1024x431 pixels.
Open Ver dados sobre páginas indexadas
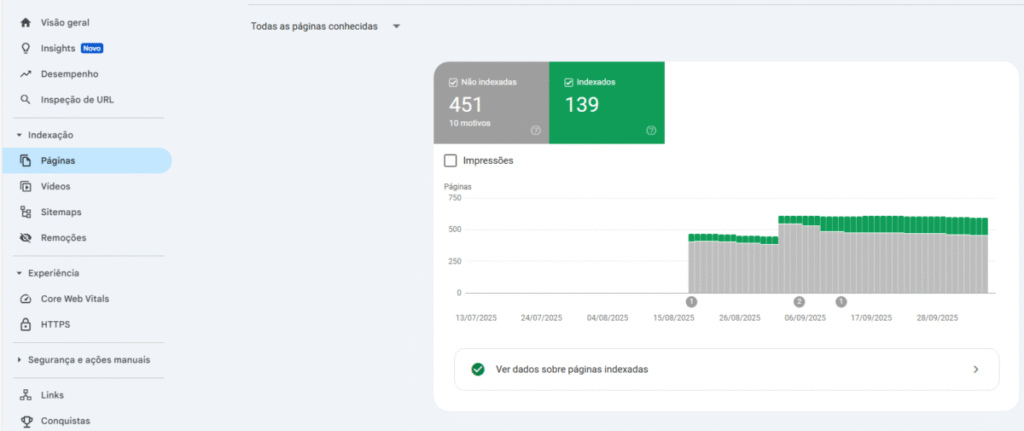click(726, 369)
